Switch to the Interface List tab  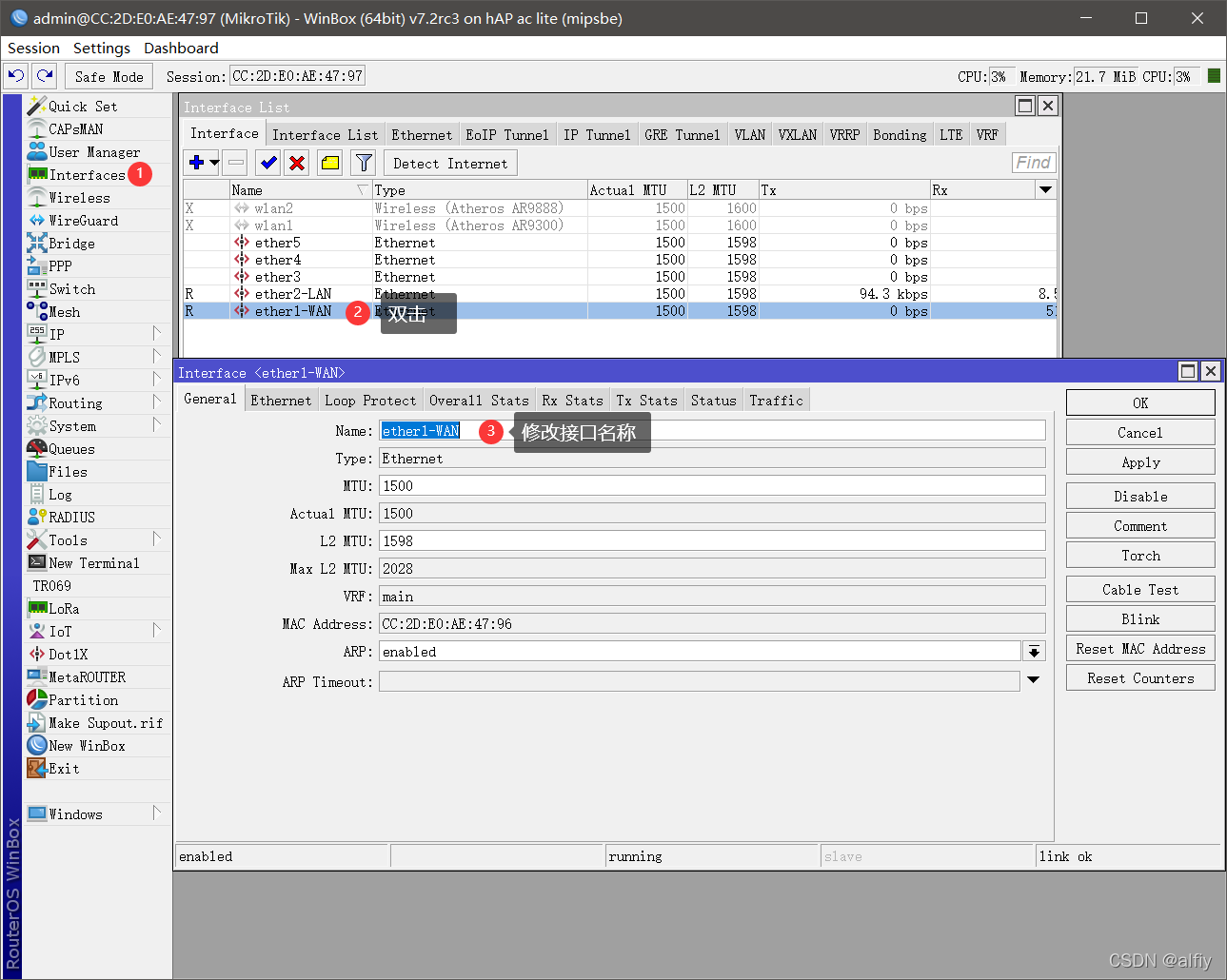point(325,134)
